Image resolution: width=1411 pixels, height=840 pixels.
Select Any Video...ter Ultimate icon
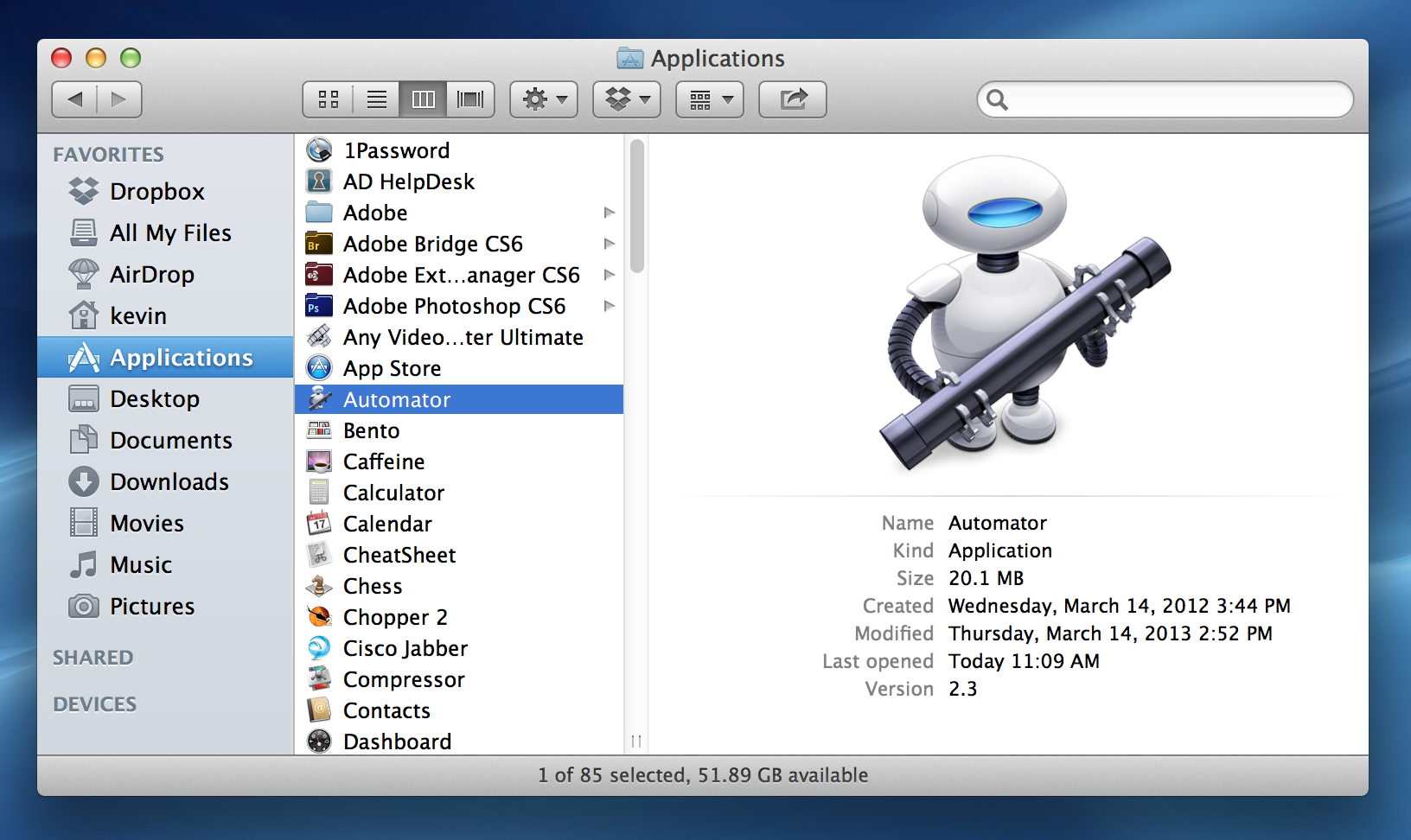[319, 337]
